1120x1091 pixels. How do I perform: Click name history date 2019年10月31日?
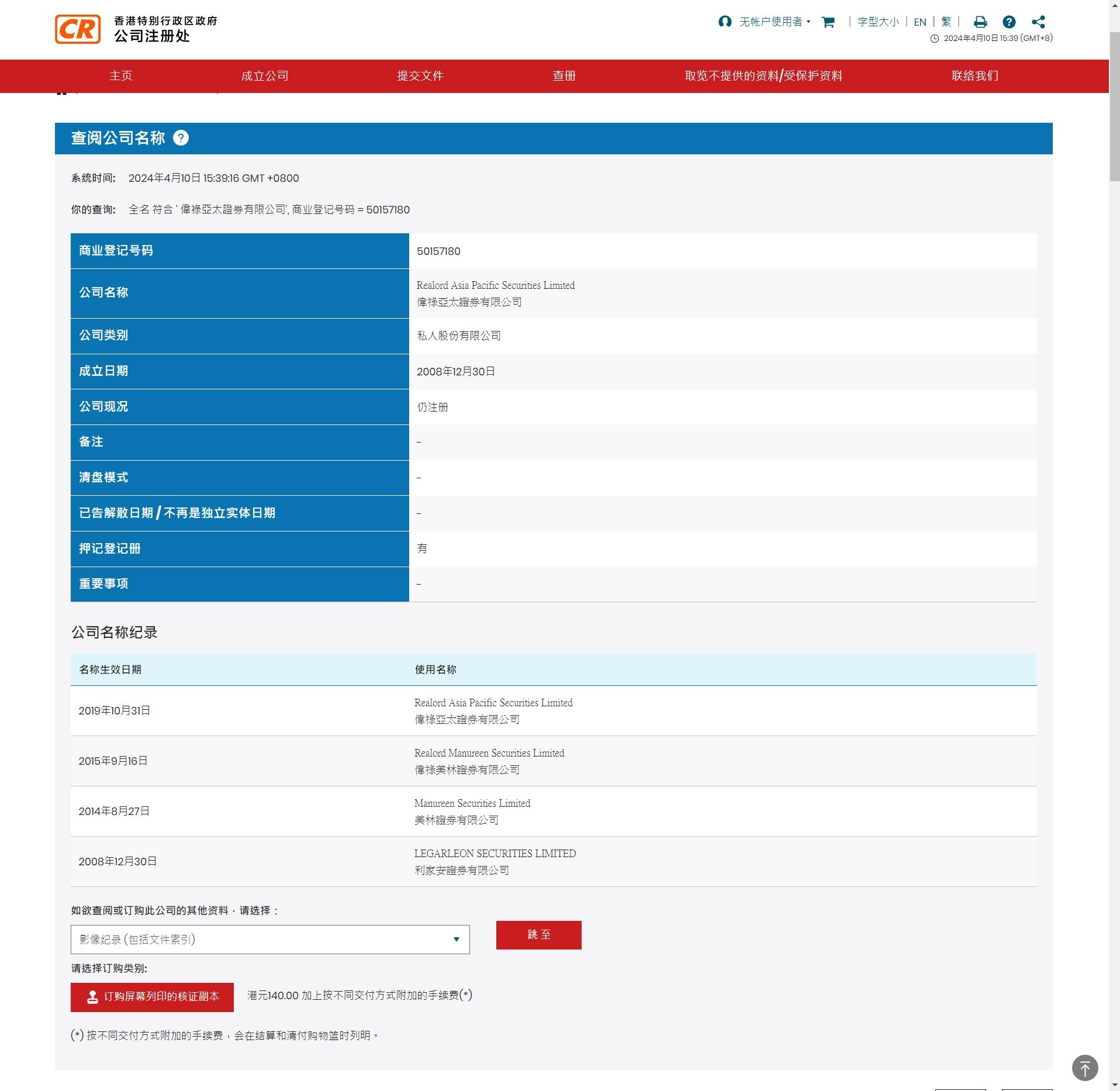click(x=115, y=711)
